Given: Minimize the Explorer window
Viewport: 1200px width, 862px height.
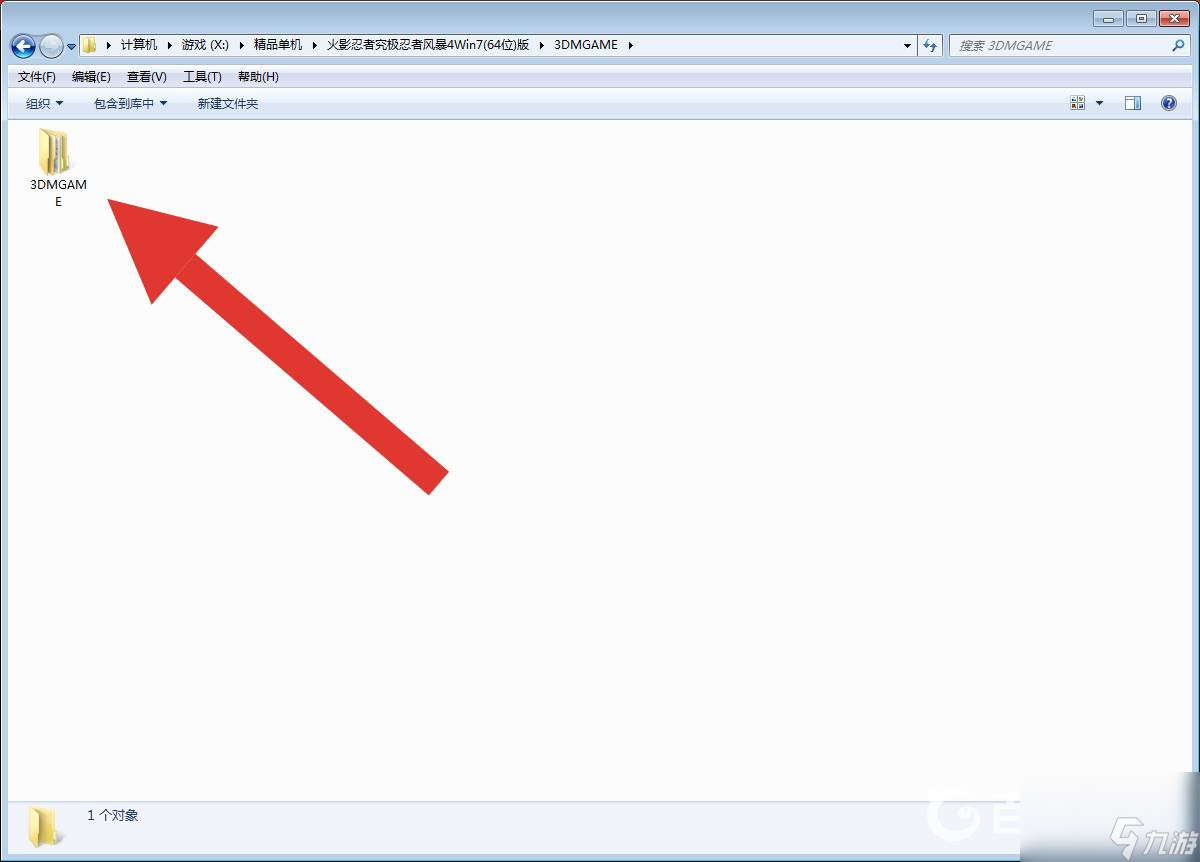Looking at the screenshot, I should click(1108, 18).
